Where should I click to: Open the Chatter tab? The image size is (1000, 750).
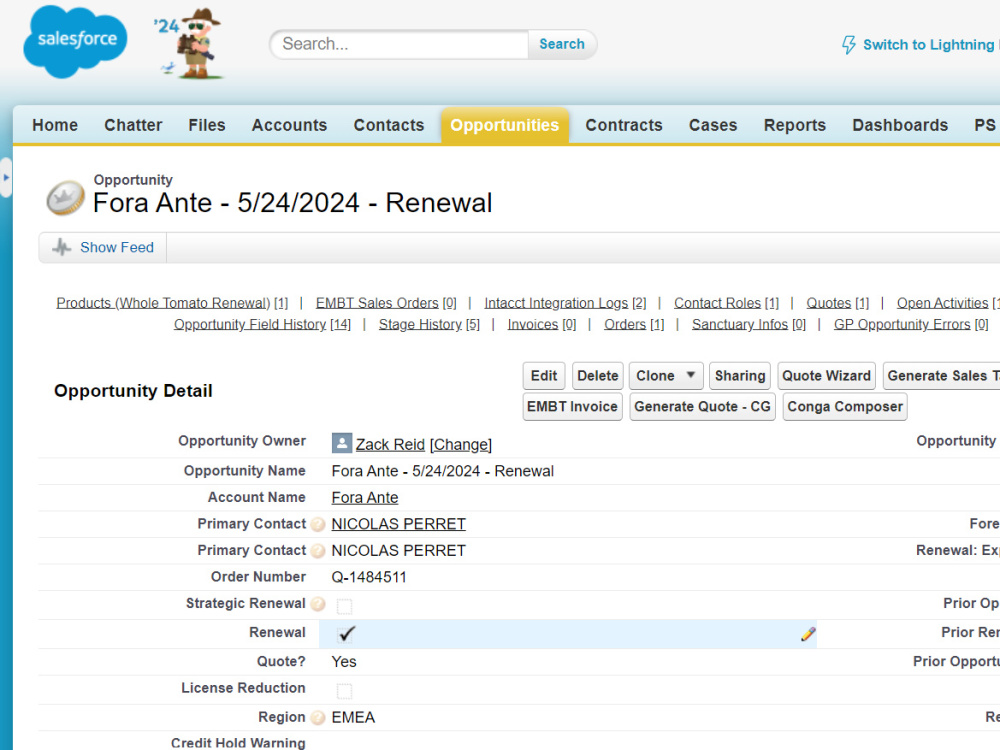click(133, 125)
